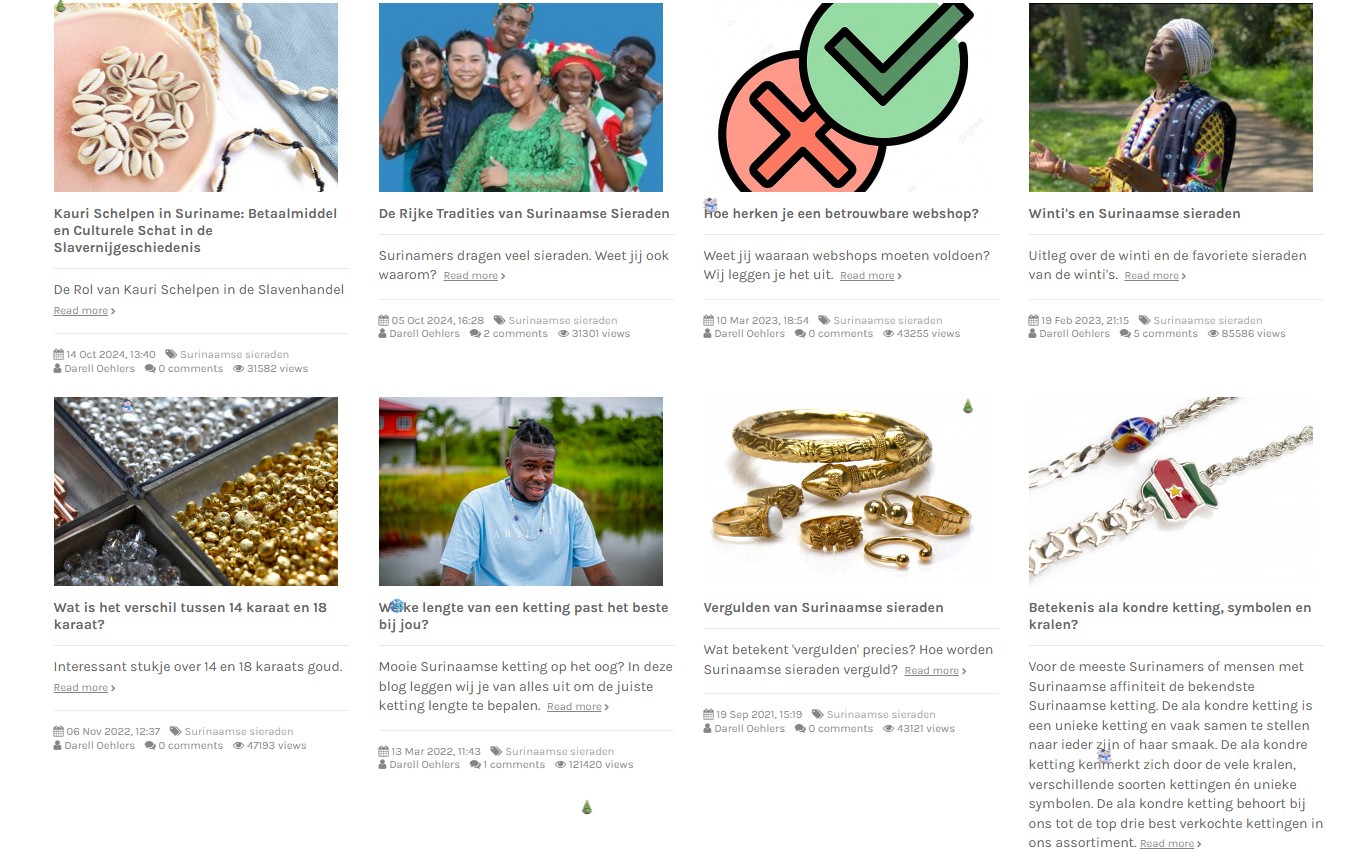Click 'Surinaamse sieraden' tag under 14 karaat post
The height and width of the screenshot is (852, 1351).
239,732
